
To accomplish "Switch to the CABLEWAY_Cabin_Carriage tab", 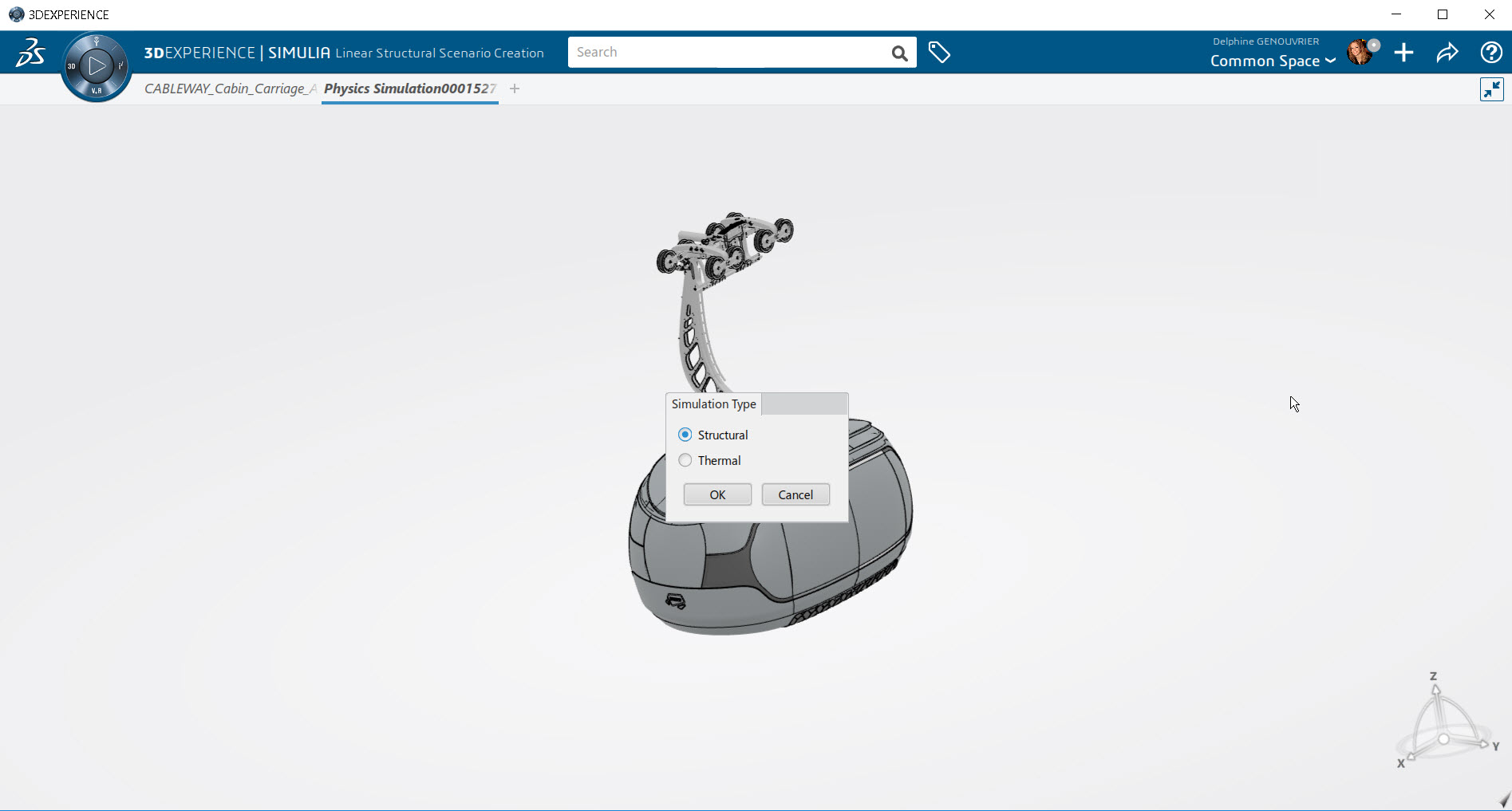I will (x=230, y=89).
